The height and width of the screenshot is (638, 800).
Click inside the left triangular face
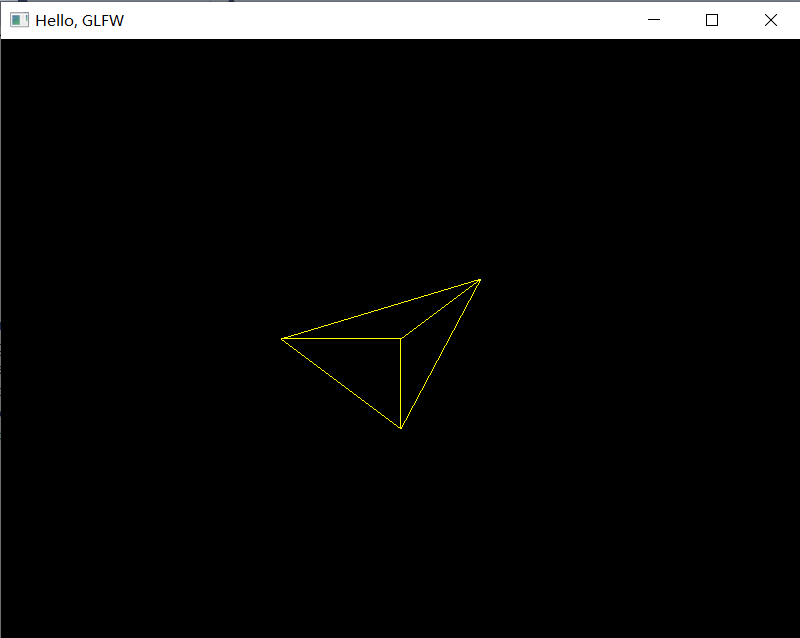pyautogui.click(x=355, y=365)
